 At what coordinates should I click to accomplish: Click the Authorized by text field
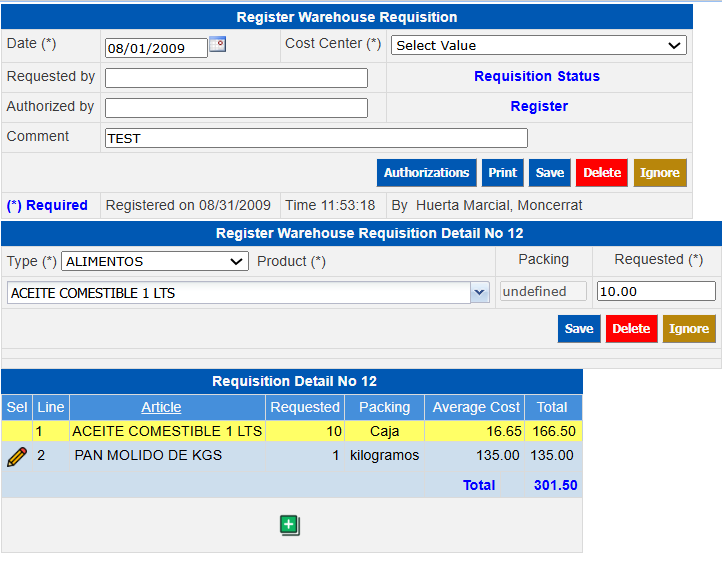pos(236,108)
